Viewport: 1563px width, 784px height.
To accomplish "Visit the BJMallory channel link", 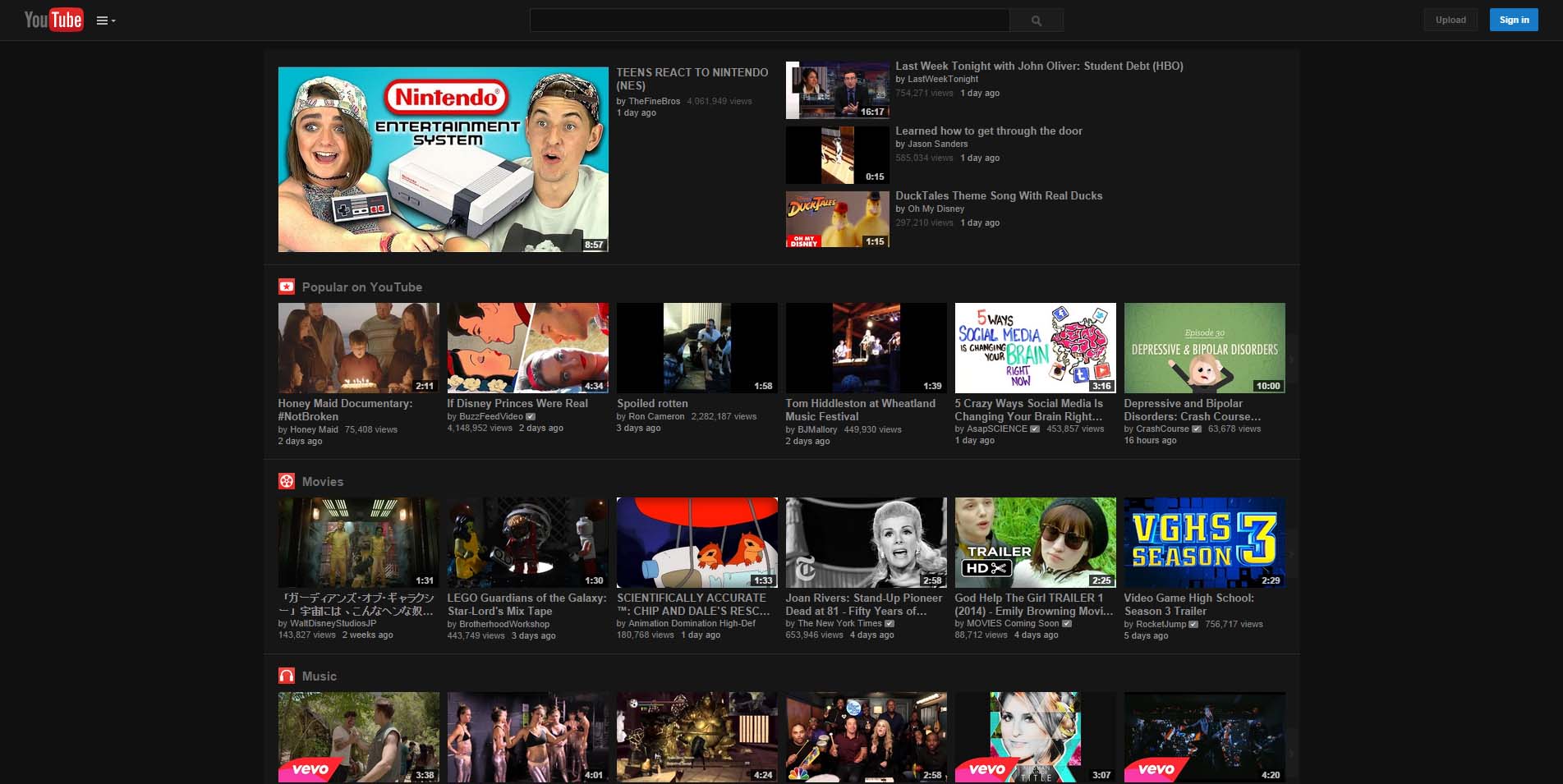I will coord(817,429).
